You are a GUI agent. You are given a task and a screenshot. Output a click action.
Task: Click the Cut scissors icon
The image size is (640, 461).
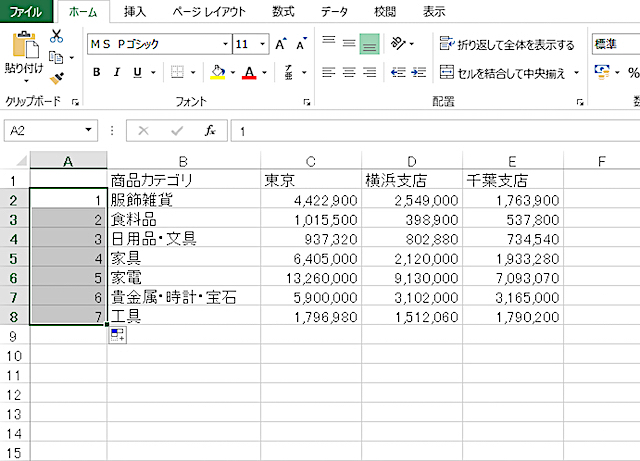[x=56, y=37]
